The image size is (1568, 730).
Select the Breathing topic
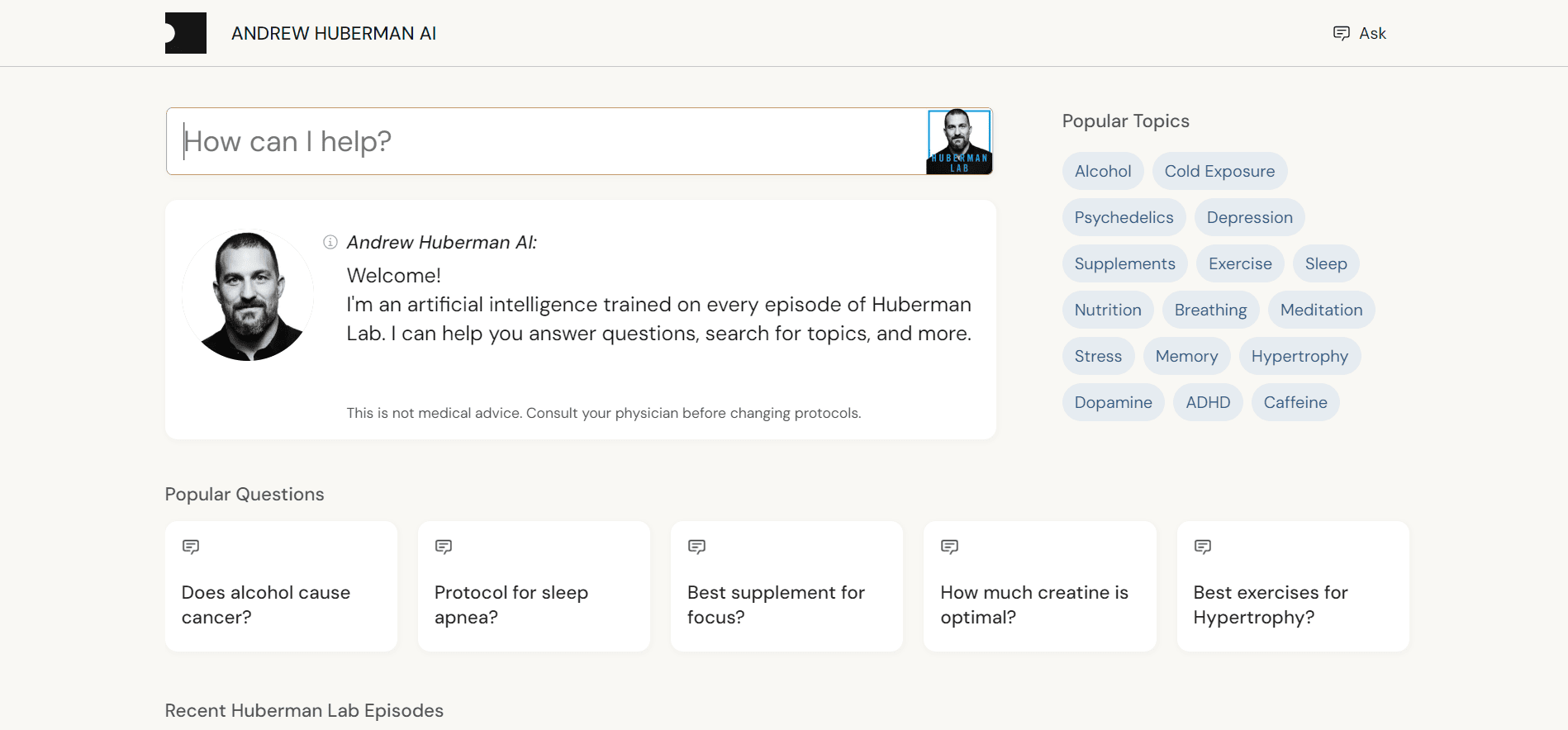point(1210,310)
